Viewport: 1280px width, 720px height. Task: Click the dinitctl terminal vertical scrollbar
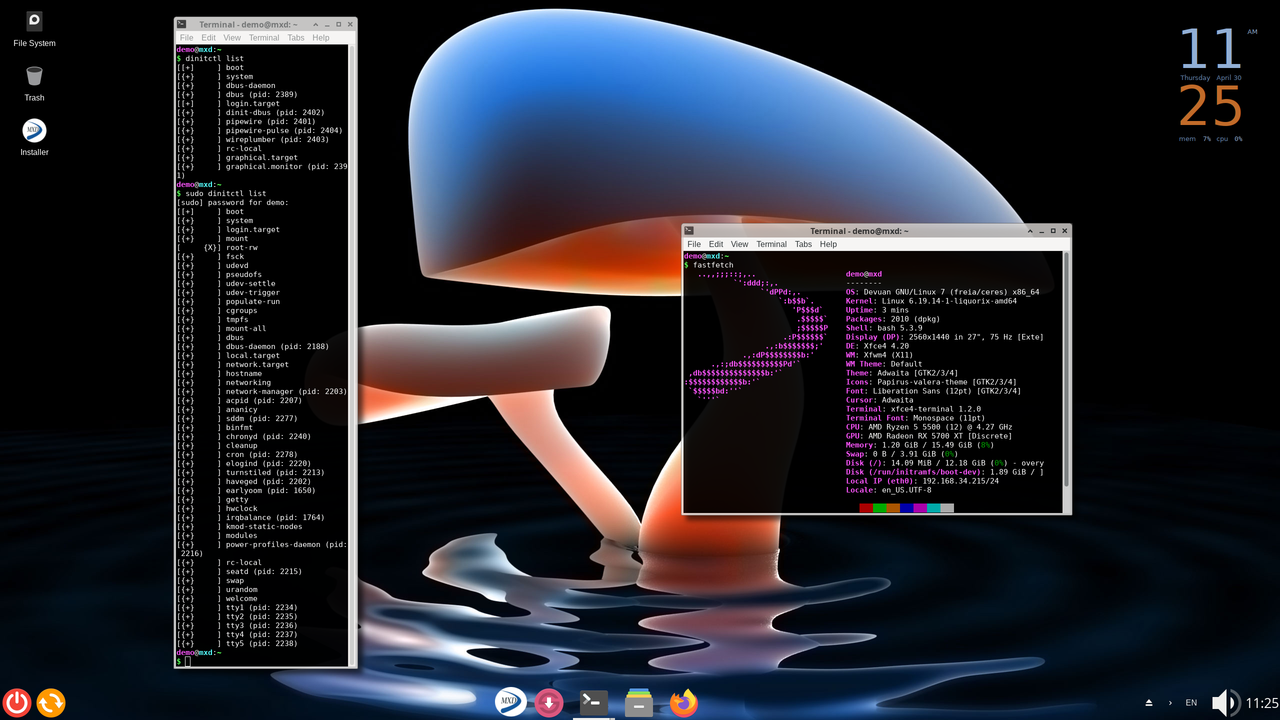(x=352, y=355)
